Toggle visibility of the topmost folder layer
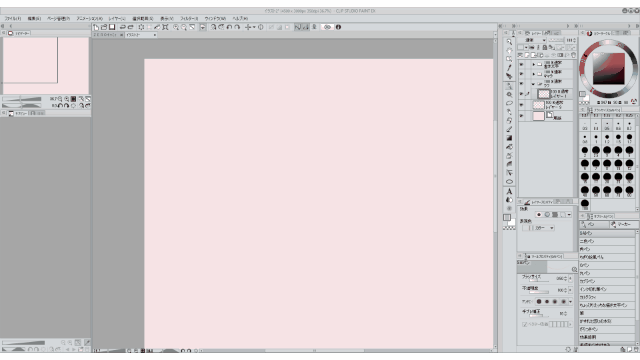 click(521, 64)
